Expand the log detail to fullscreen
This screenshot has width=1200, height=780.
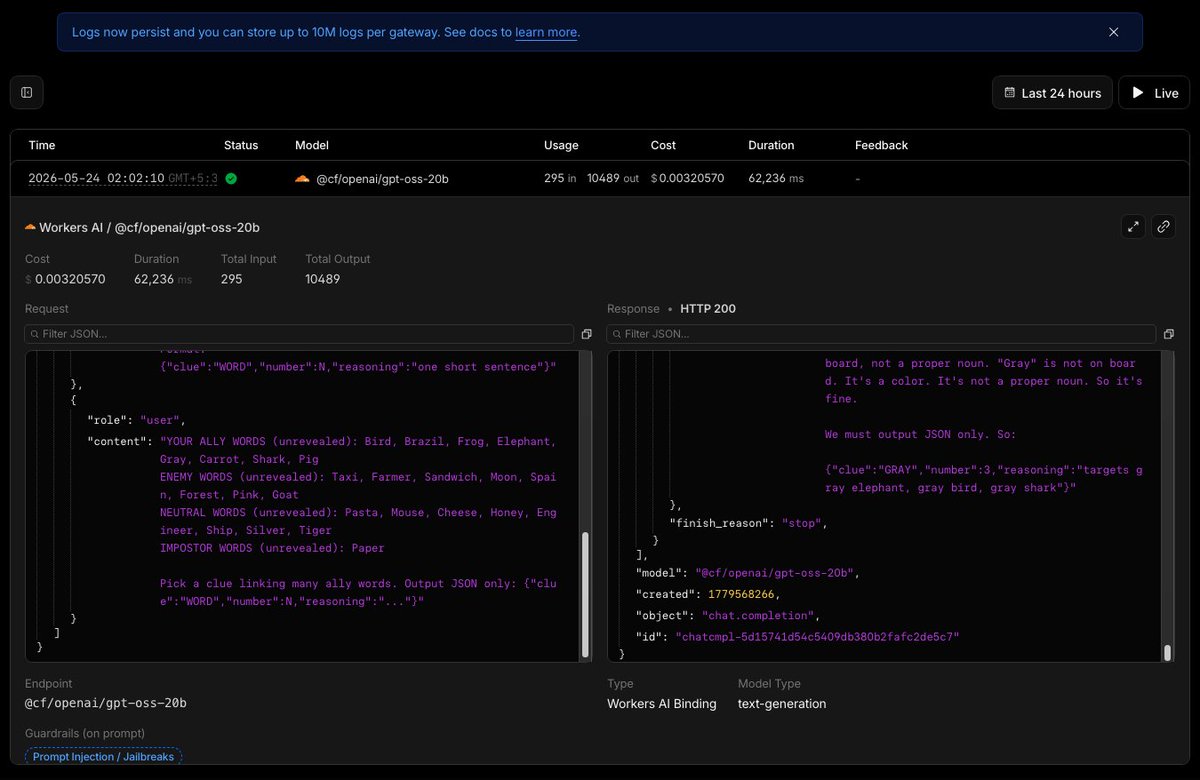(1134, 227)
